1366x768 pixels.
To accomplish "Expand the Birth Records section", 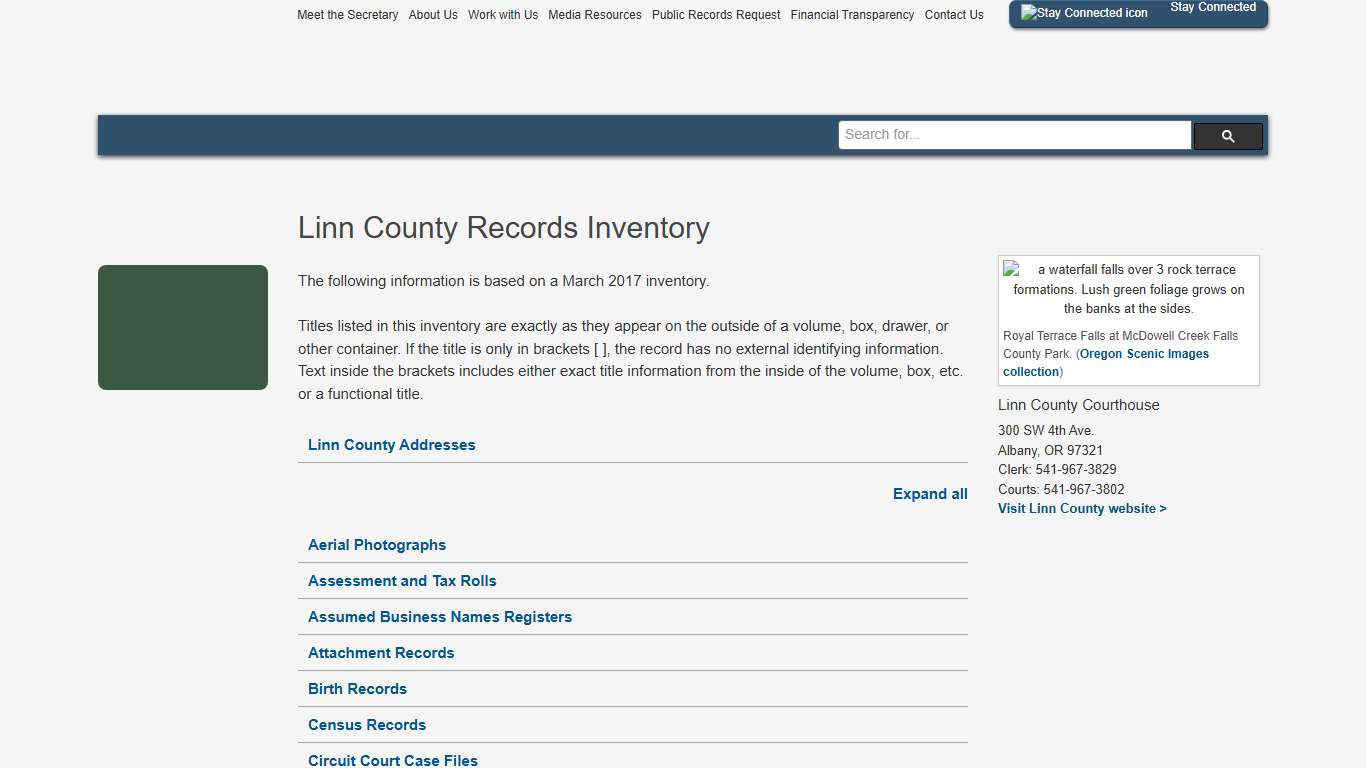I will click(x=357, y=688).
